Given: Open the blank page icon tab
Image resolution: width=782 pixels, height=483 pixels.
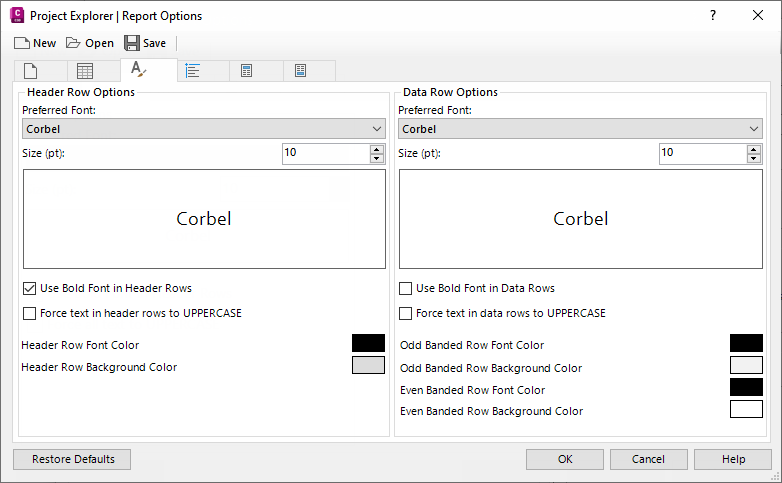Looking at the screenshot, I should (31, 71).
